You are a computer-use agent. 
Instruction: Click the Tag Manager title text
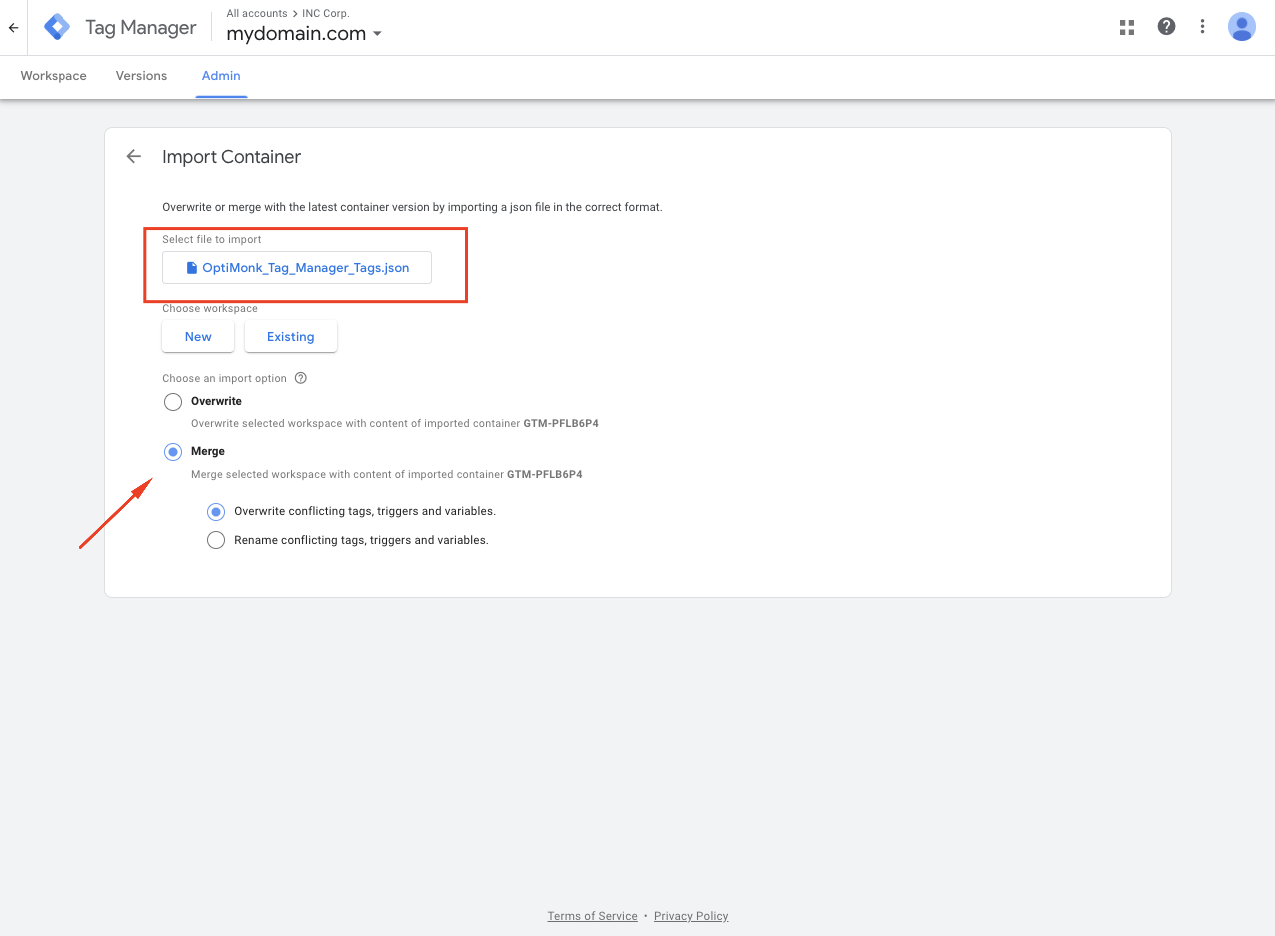[x=141, y=28]
